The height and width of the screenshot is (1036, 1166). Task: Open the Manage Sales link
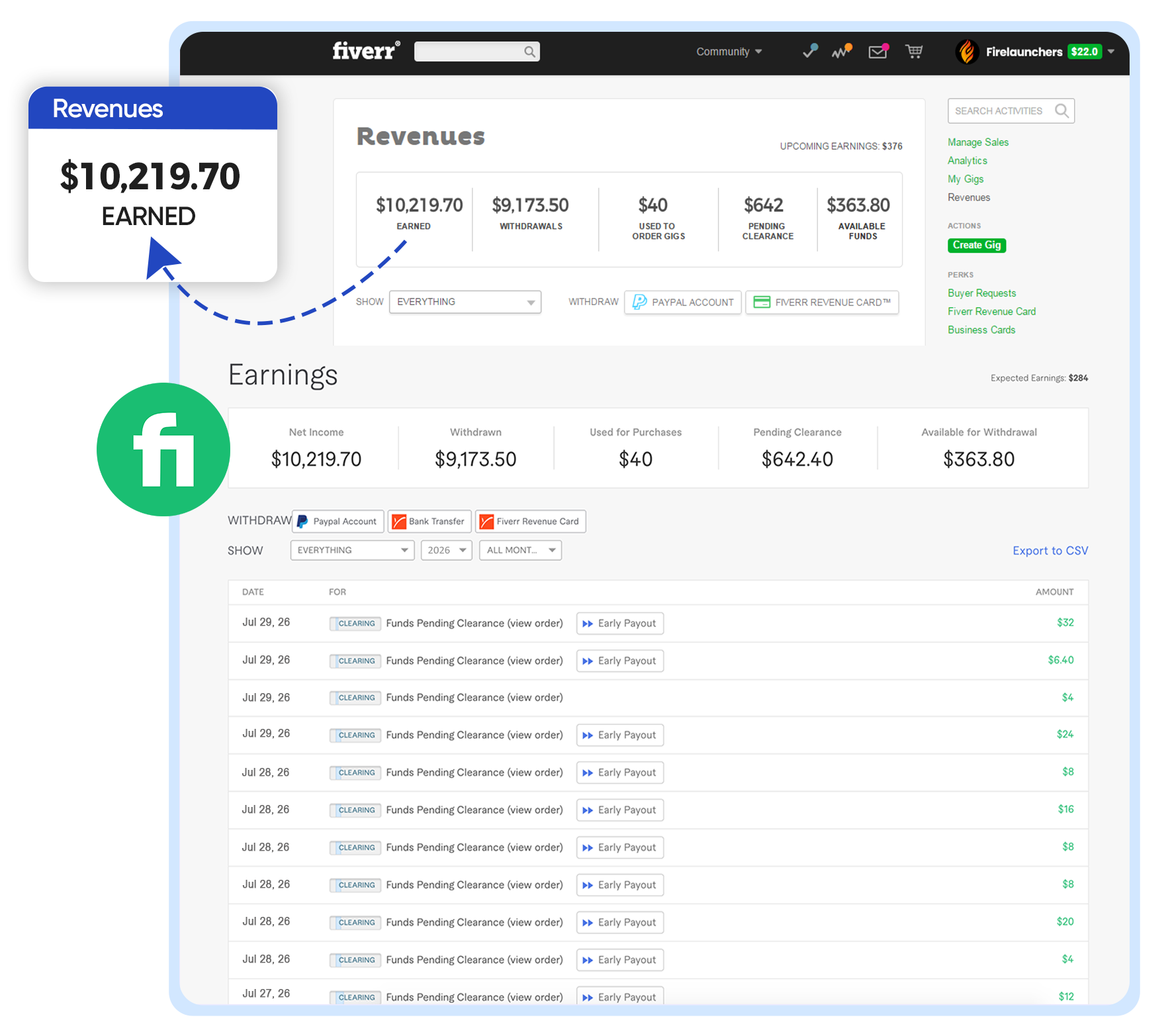[978, 142]
